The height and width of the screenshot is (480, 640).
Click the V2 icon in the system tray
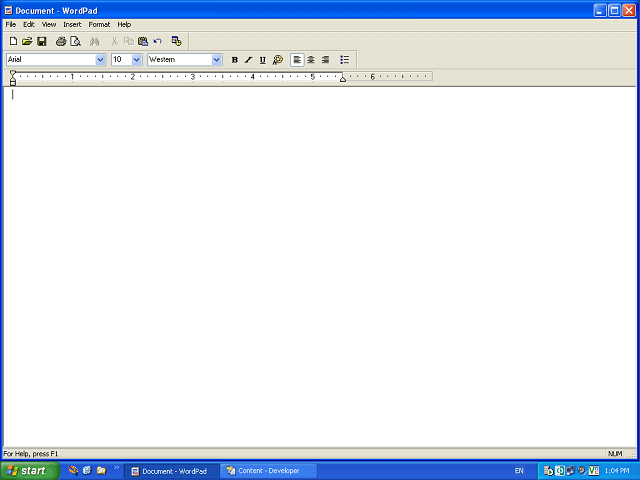(594, 471)
